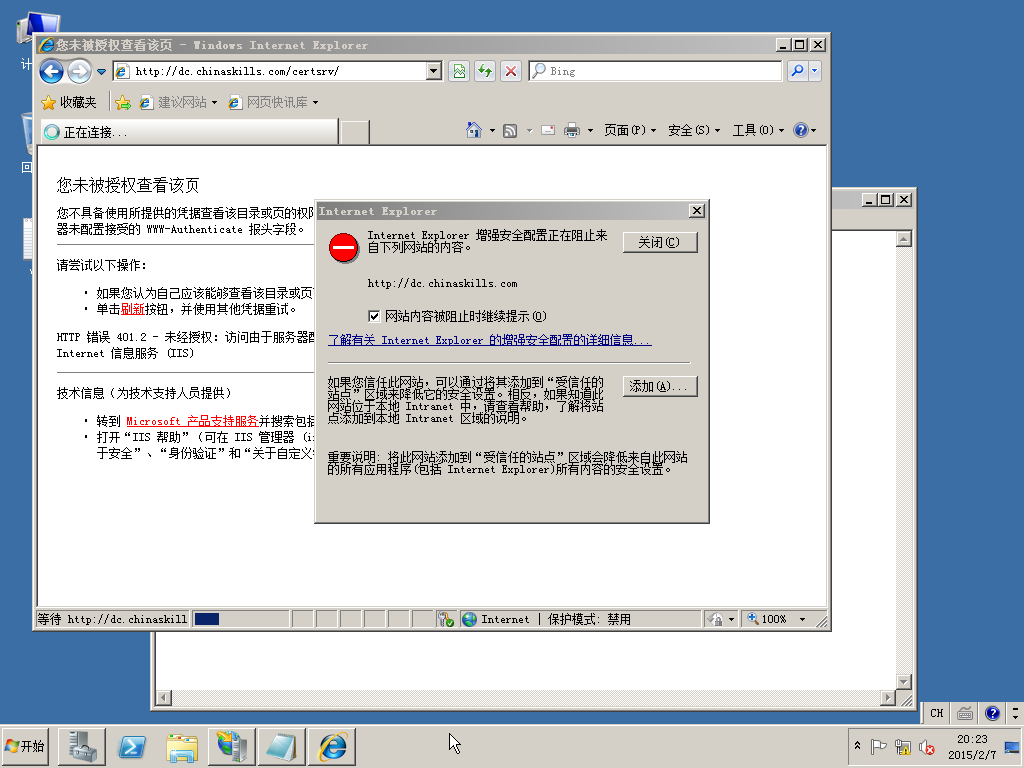
Task: Select the 正在连接 browser tab
Action: (x=189, y=132)
